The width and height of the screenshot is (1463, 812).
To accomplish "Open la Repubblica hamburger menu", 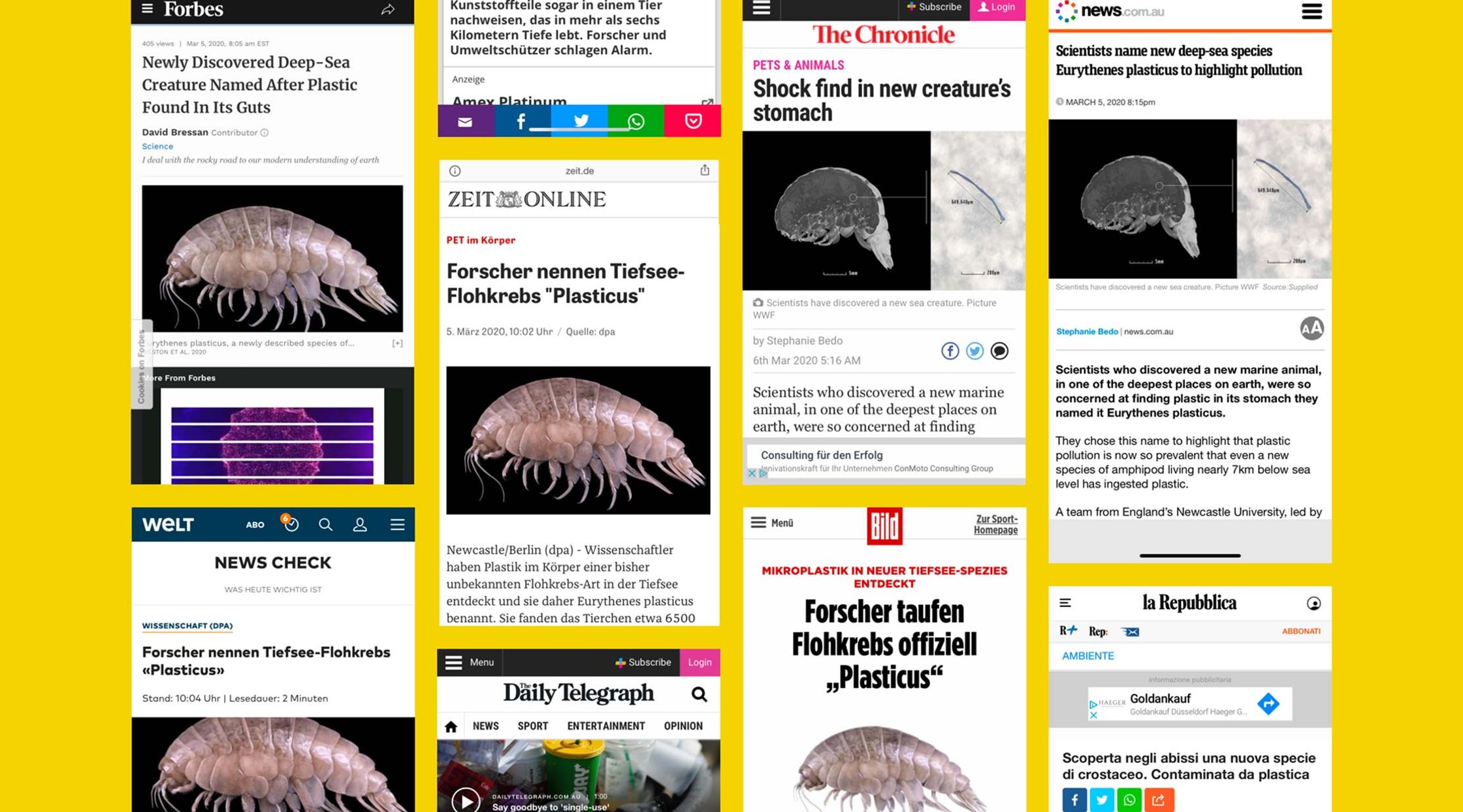I will click(x=1065, y=603).
